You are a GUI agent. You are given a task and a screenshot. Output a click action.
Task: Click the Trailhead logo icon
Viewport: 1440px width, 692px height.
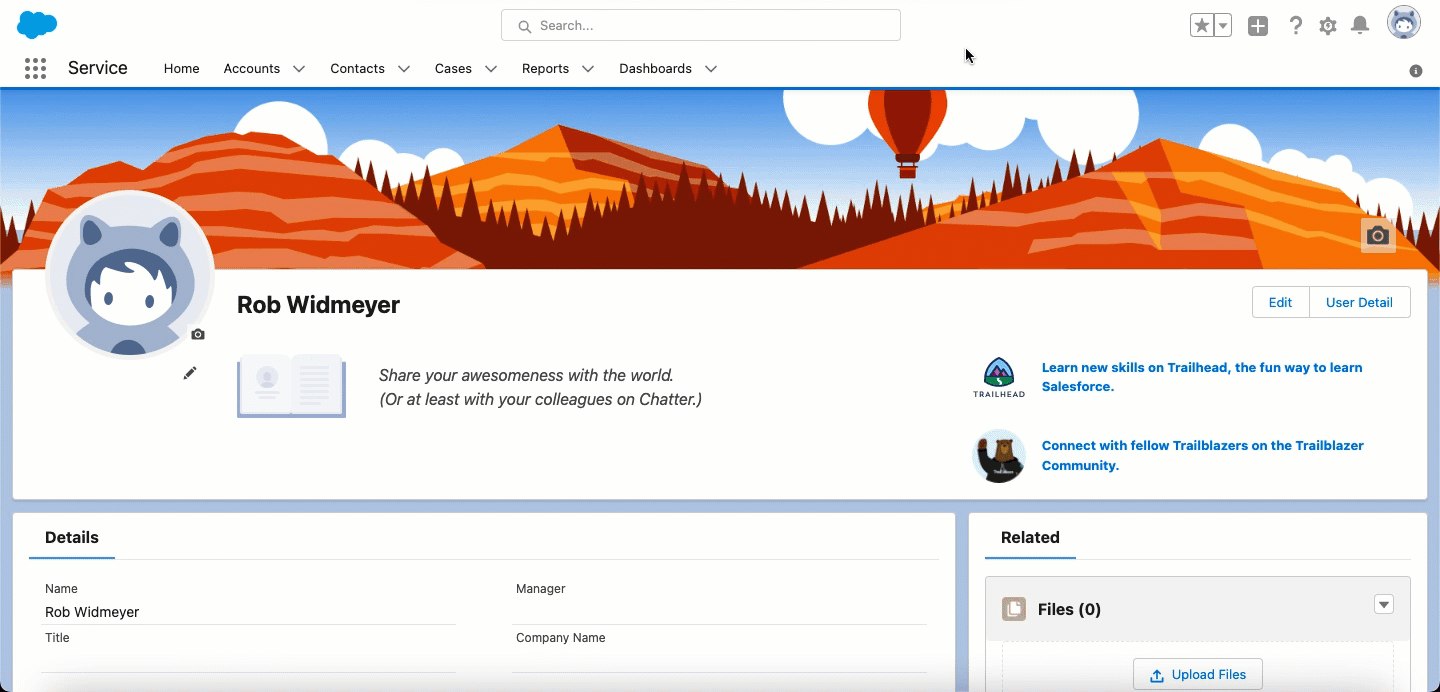coord(999,378)
